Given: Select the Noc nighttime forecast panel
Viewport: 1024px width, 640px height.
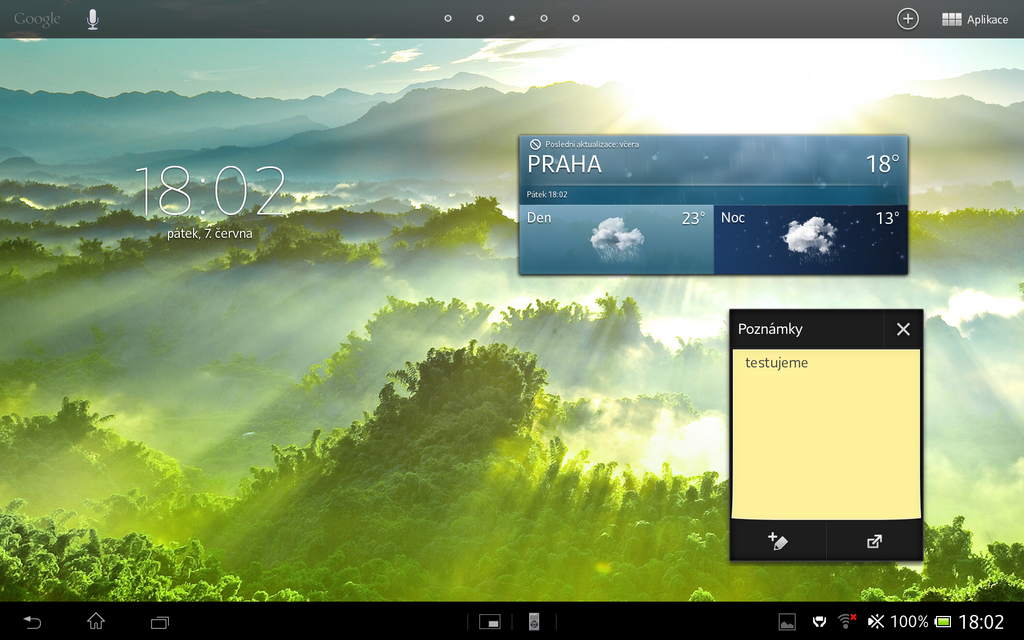Looking at the screenshot, I should pos(811,238).
